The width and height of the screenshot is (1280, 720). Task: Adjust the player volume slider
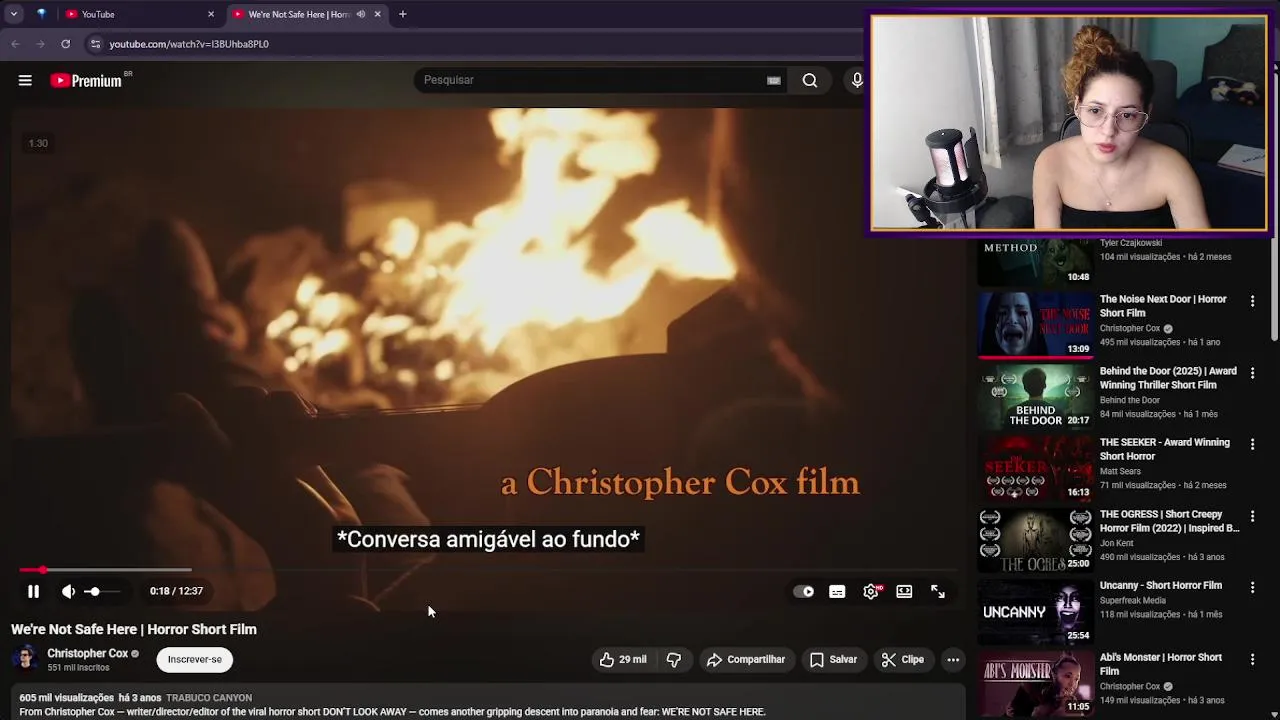click(101, 591)
